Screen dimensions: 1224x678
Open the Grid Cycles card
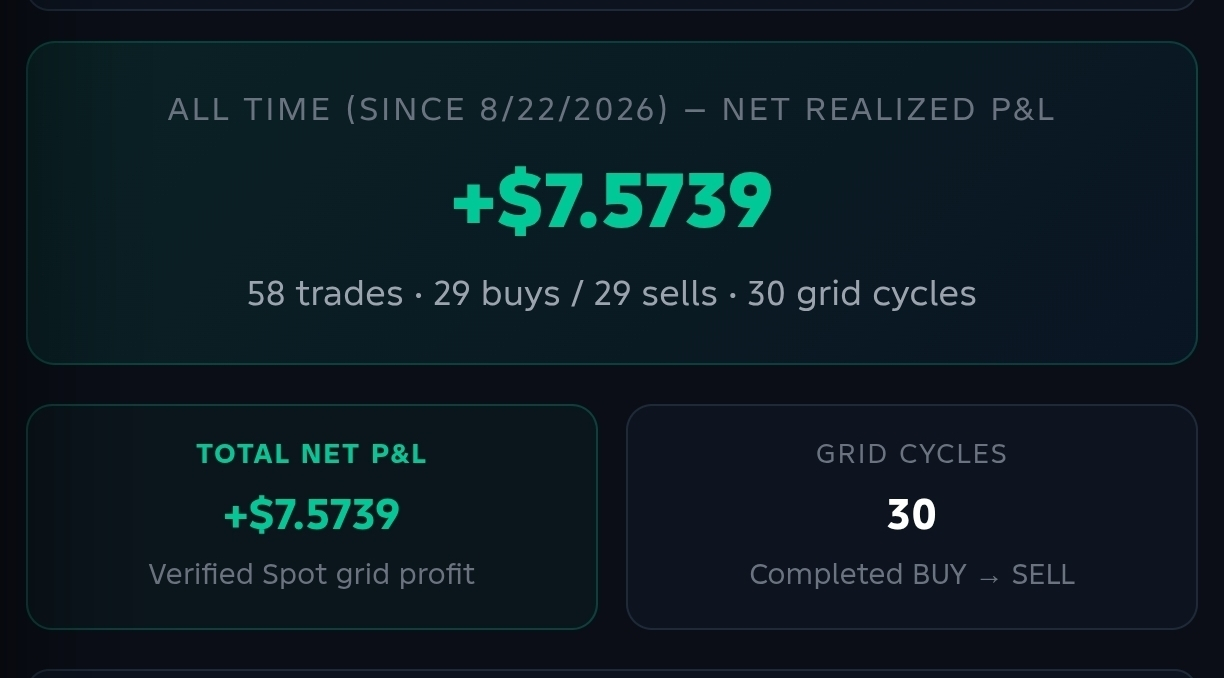(x=912, y=517)
